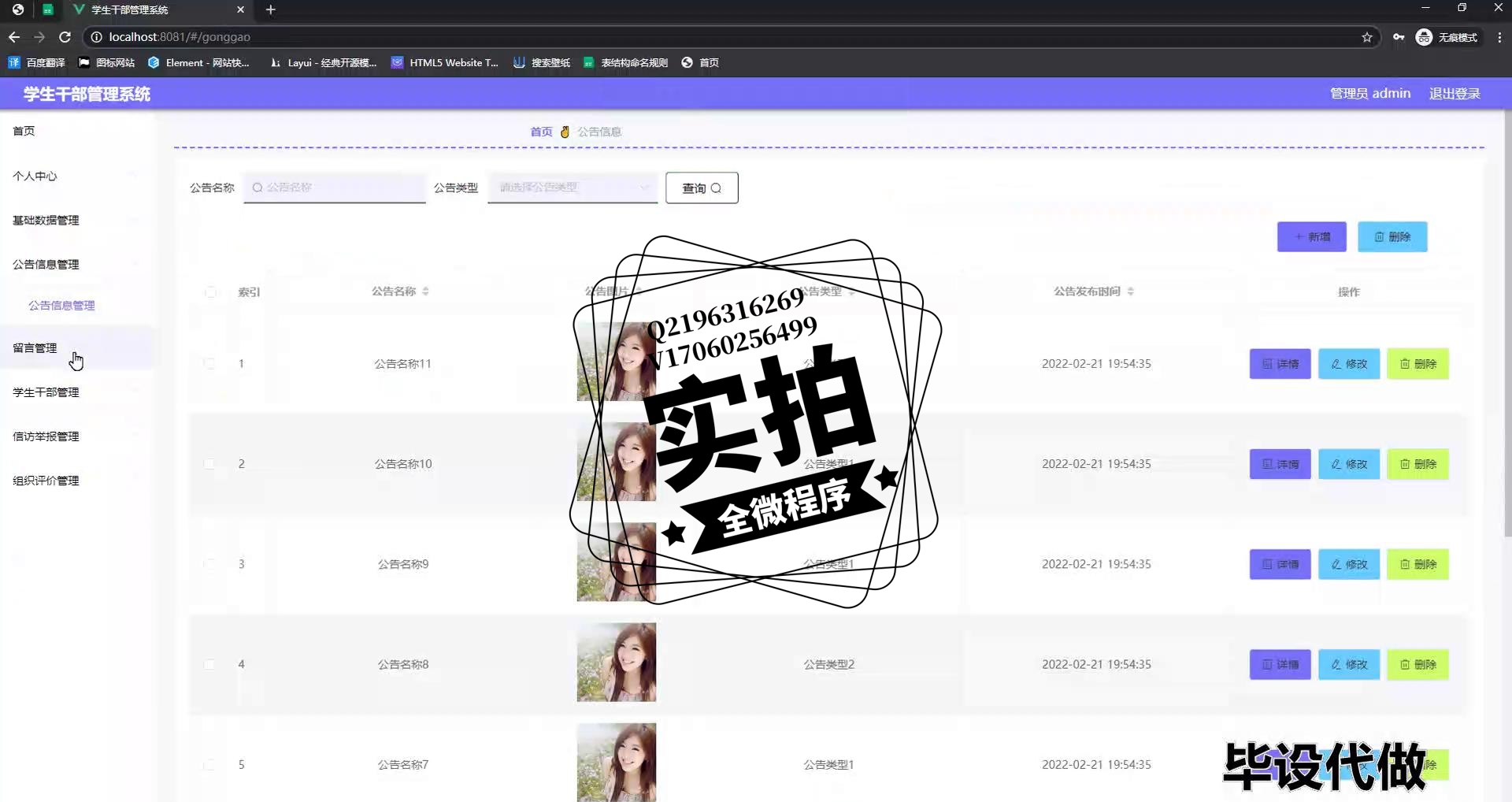The width and height of the screenshot is (1512, 802).
Task: Click 修改 for row 公告名称11
Action: click(x=1349, y=364)
